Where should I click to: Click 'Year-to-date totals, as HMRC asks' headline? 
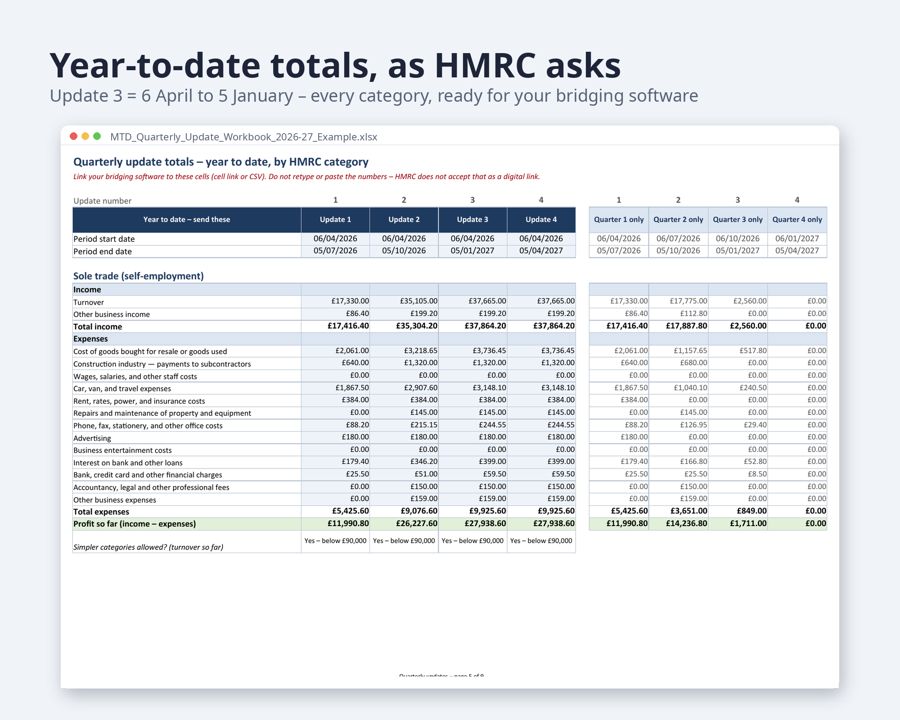[335, 65]
